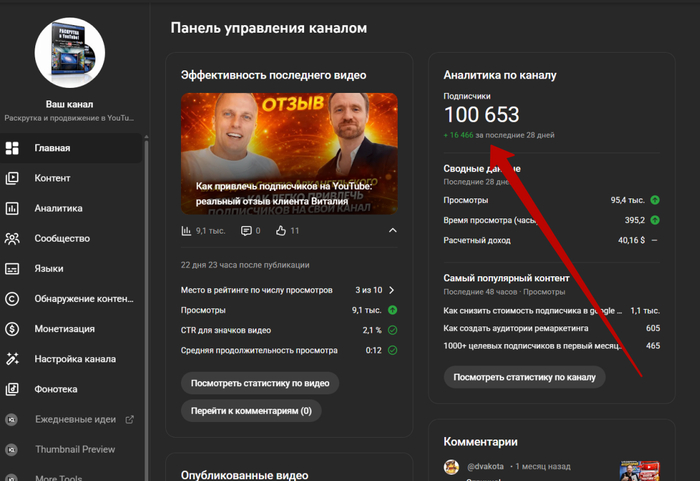Click the Настройка канала magic wand icon
Image resolution: width=700 pixels, height=481 pixels.
(x=12, y=359)
